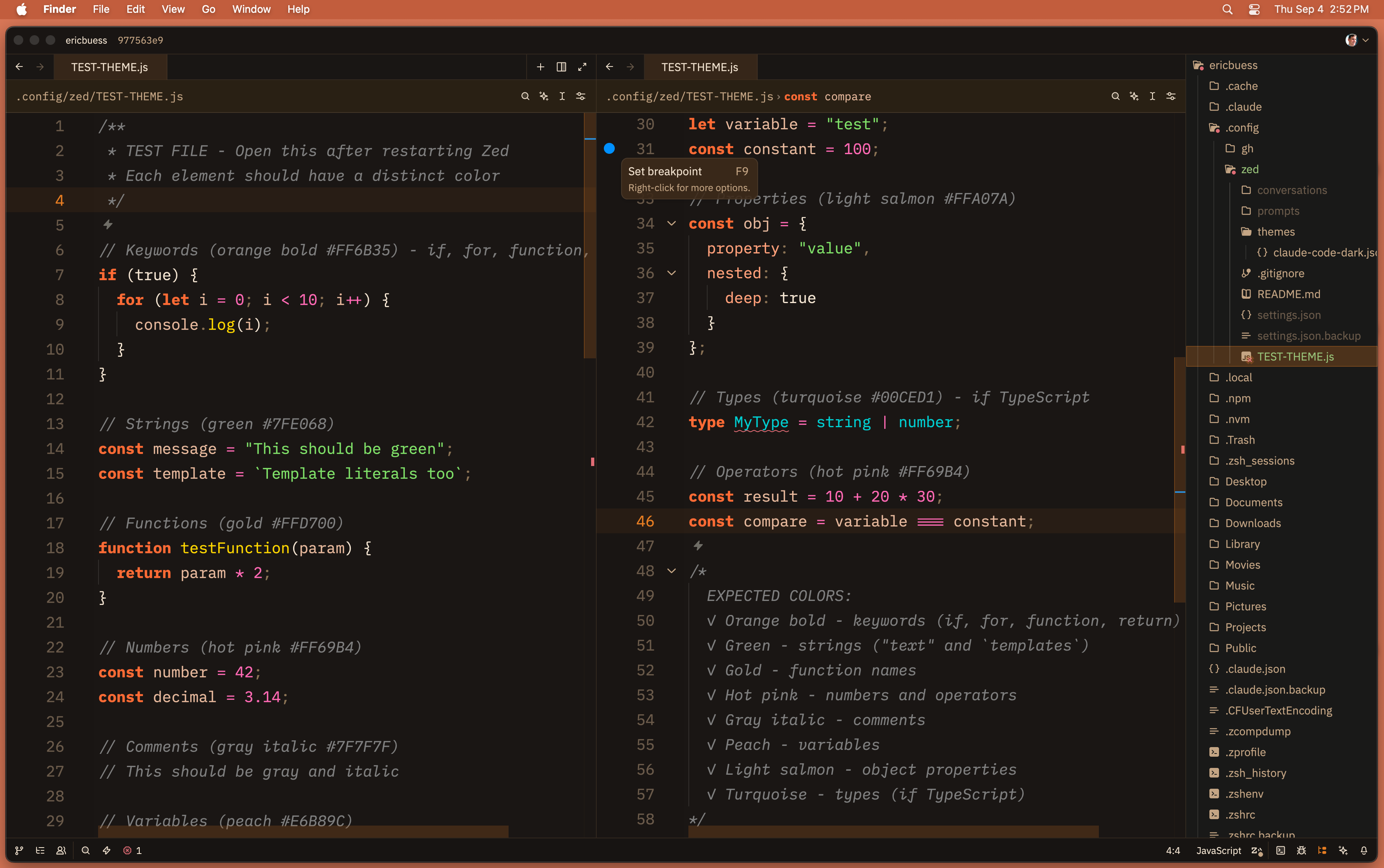Click the 977563e9 branch label
Screen dimensions: 1384x868
(140, 40)
